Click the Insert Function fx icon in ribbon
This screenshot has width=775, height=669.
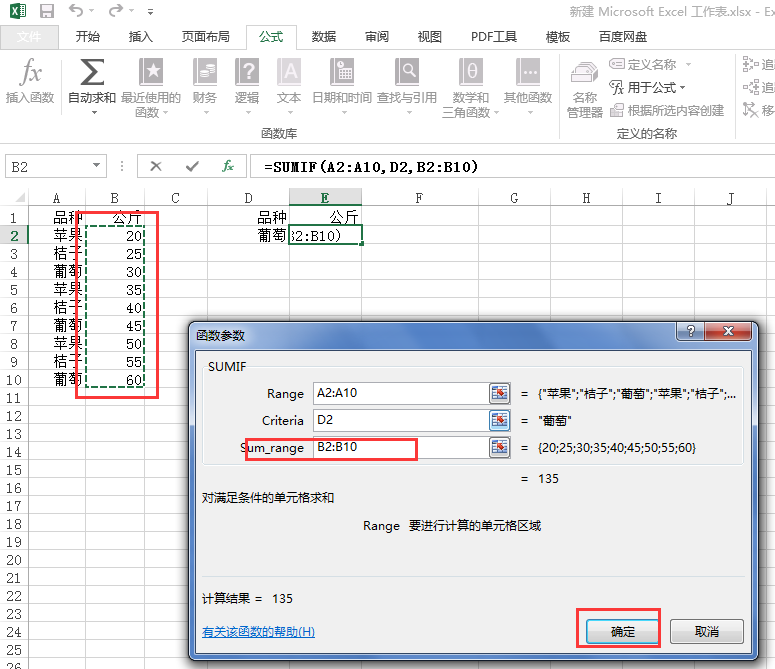tap(30, 72)
